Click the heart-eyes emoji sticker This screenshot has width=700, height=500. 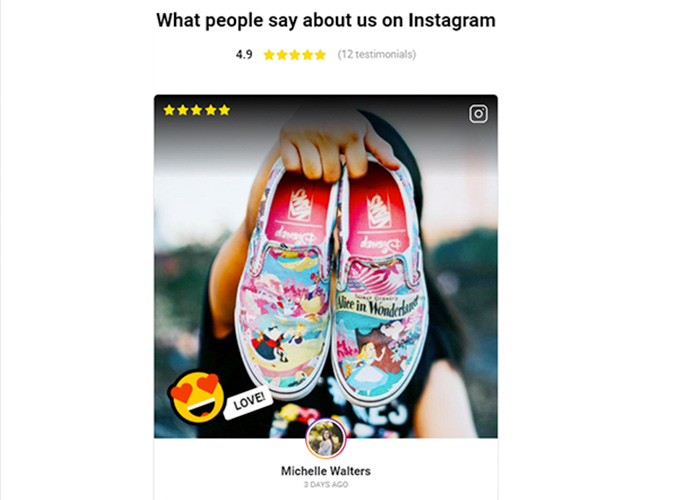pos(197,397)
